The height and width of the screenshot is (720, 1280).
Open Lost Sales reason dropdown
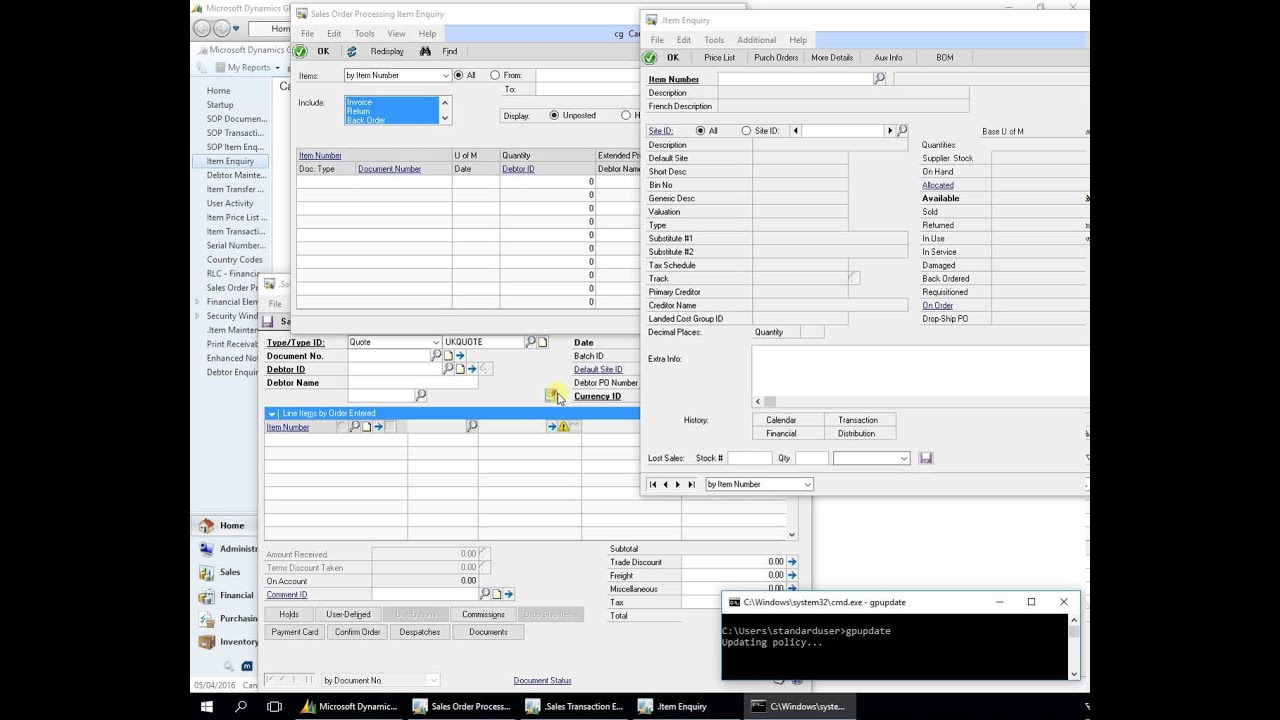click(x=903, y=458)
